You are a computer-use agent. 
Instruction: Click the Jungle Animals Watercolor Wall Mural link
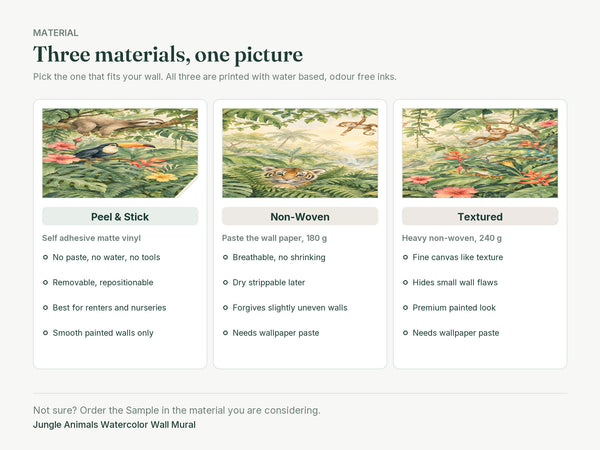[x=114, y=425]
